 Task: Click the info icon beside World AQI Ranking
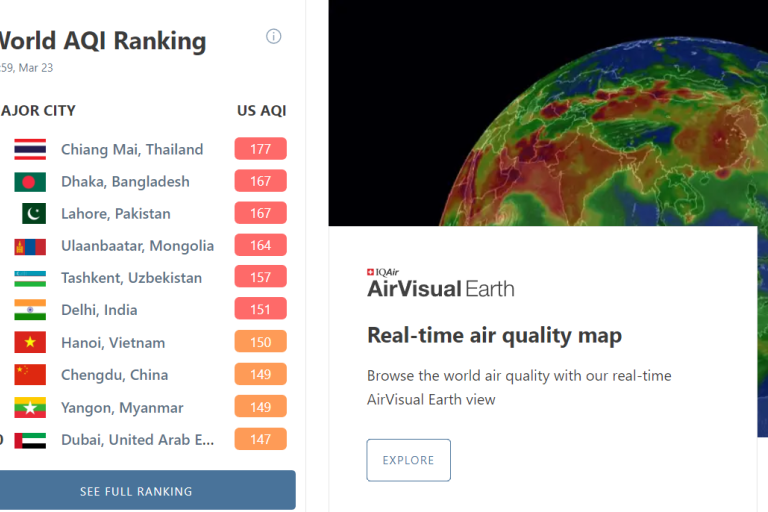(x=273, y=37)
